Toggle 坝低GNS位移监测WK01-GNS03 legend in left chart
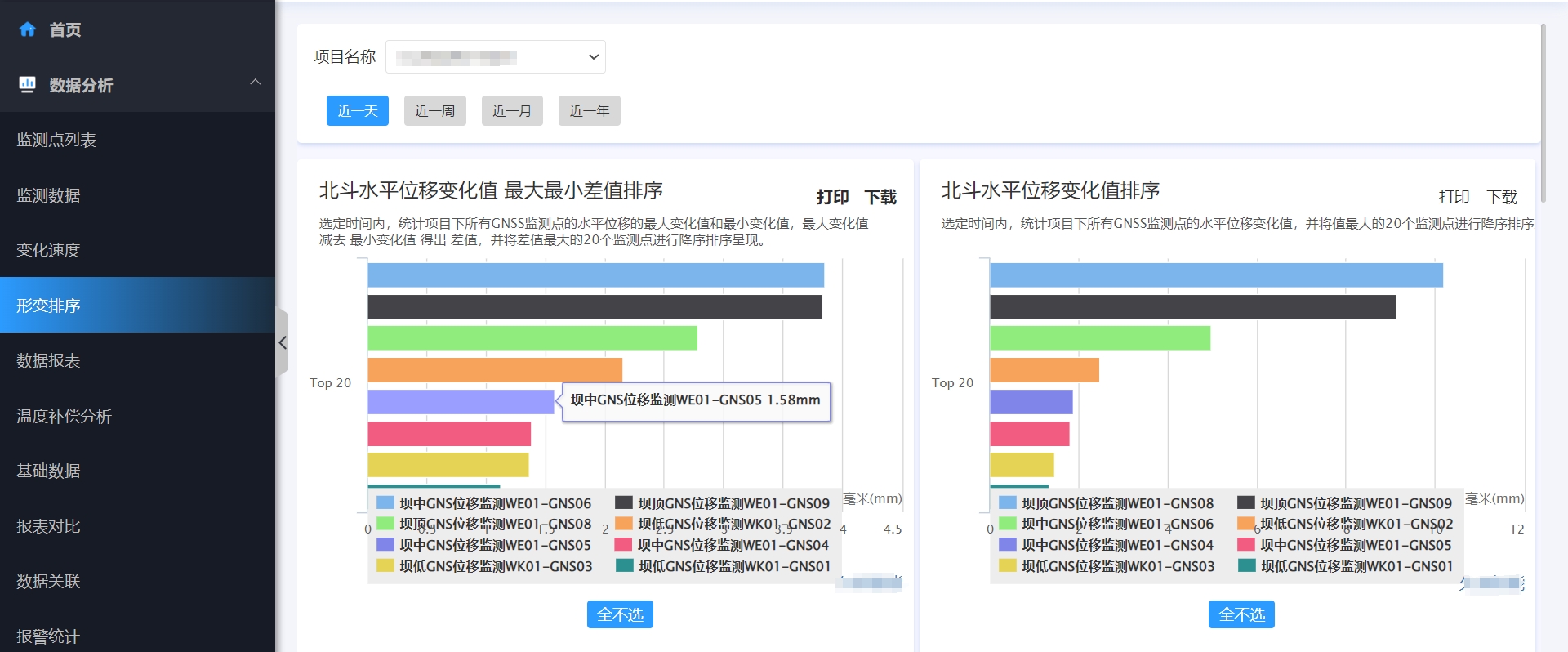The image size is (1568, 652). click(484, 566)
